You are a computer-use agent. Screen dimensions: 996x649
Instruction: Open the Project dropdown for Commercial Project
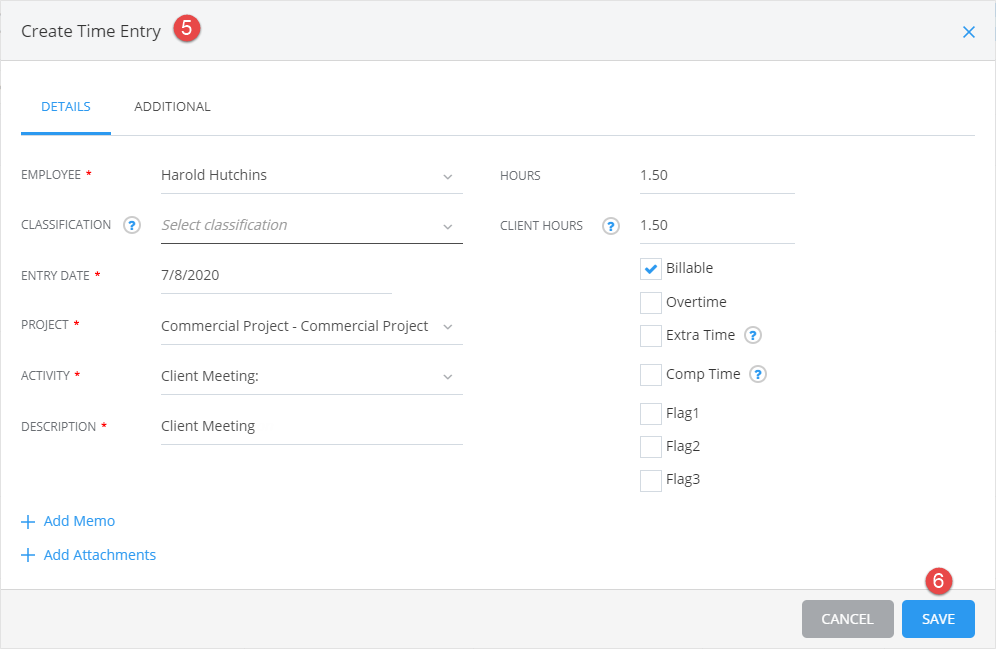tap(449, 326)
